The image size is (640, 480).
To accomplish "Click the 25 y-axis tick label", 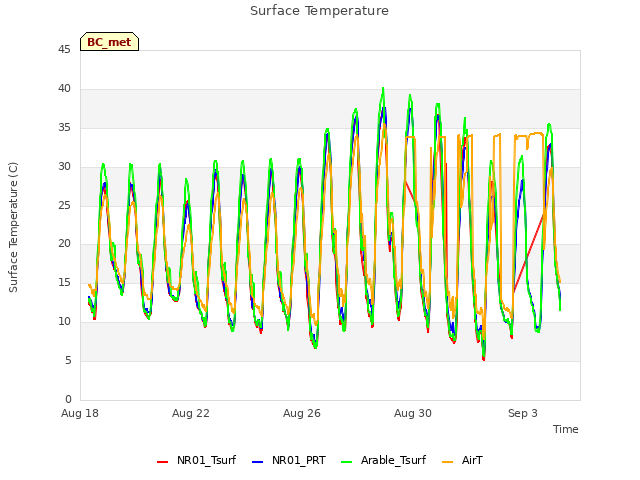I will pyautogui.click(x=64, y=205).
